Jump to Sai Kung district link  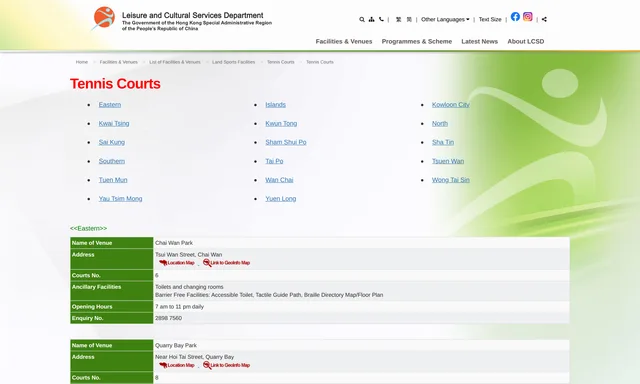[x=112, y=142]
